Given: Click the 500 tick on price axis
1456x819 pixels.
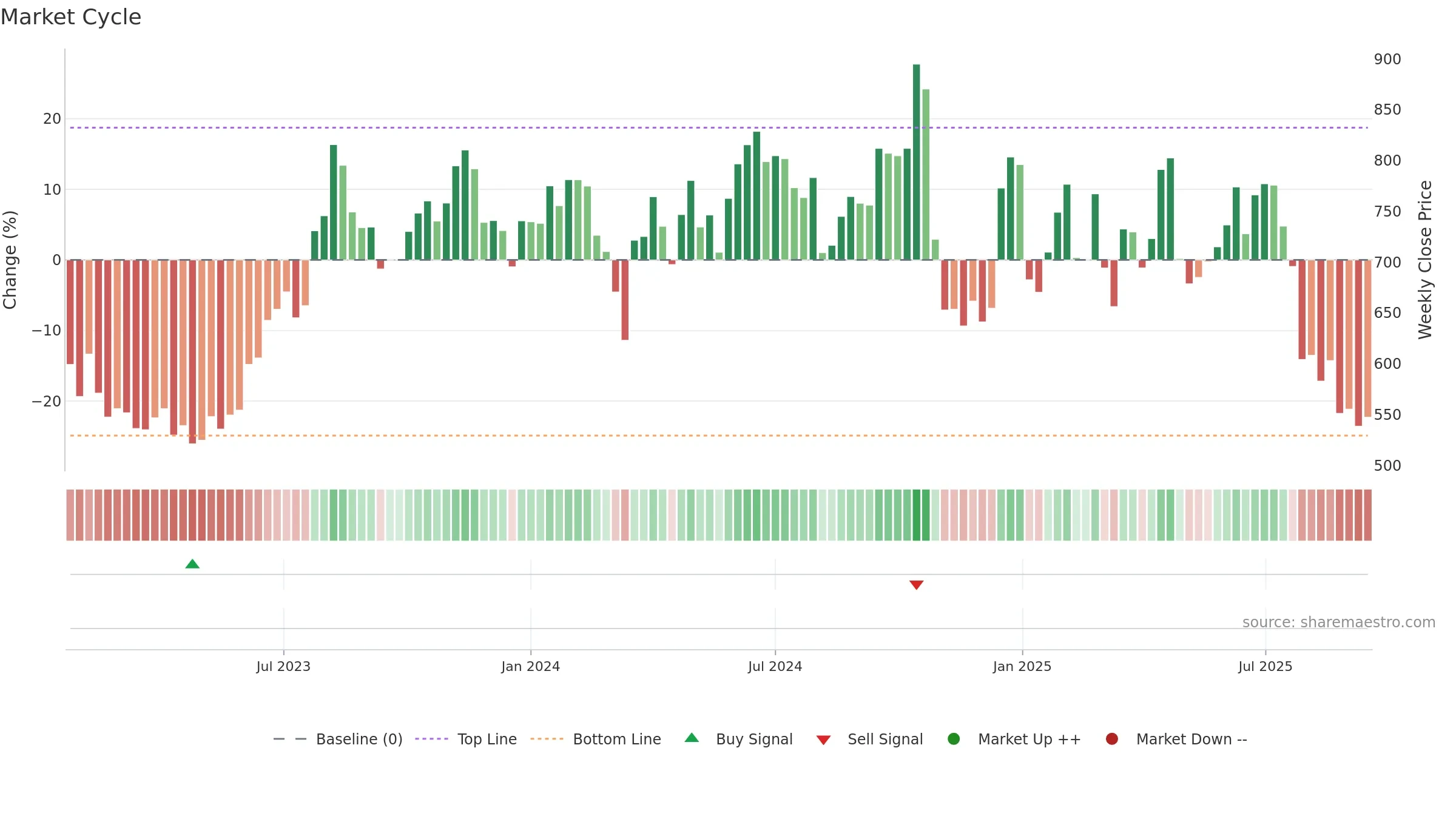Looking at the screenshot, I should tap(1387, 466).
